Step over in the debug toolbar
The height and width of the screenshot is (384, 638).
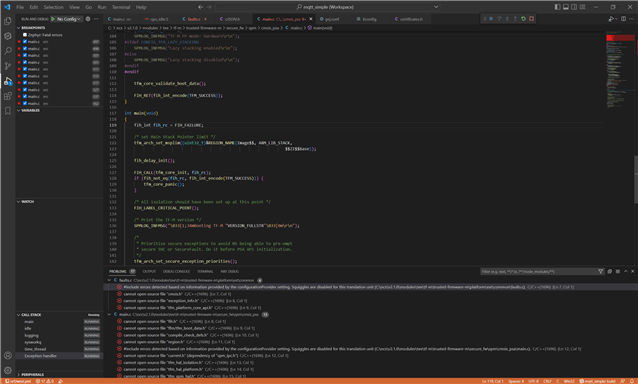499,19
